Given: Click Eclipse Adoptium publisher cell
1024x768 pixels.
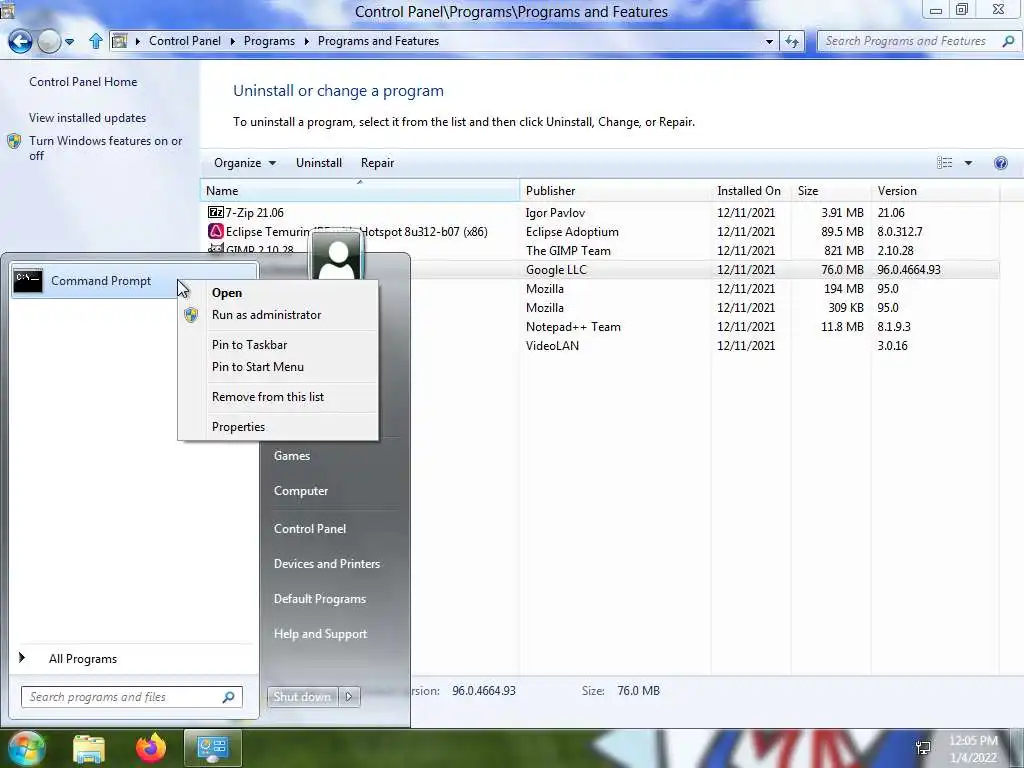Looking at the screenshot, I should [x=572, y=232].
